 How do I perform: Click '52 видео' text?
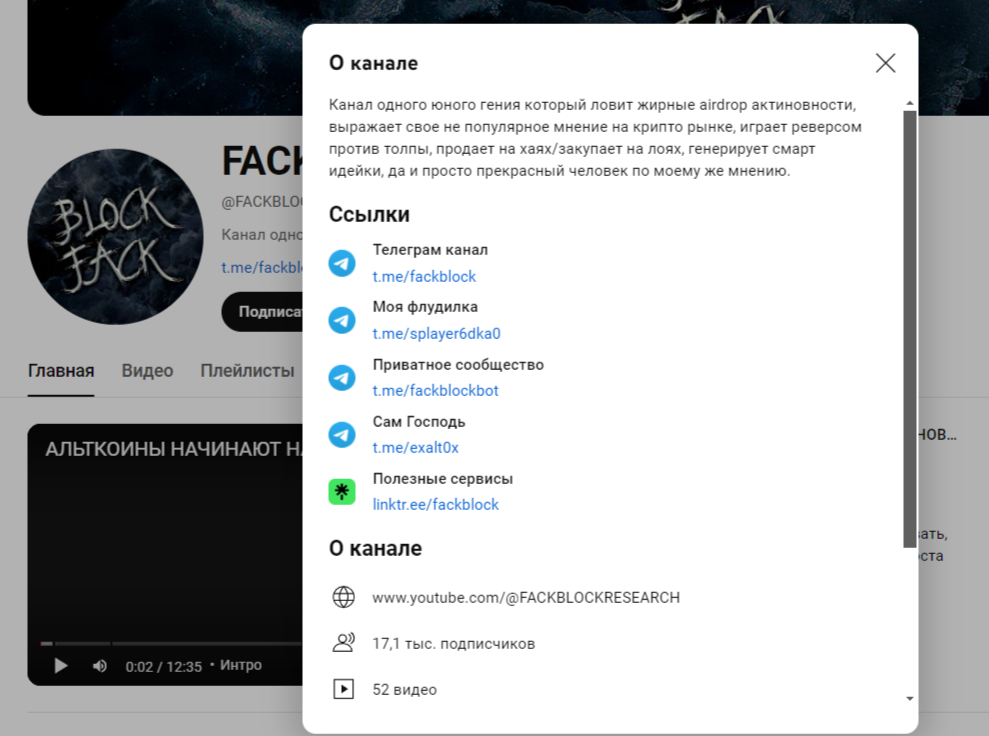coord(404,689)
